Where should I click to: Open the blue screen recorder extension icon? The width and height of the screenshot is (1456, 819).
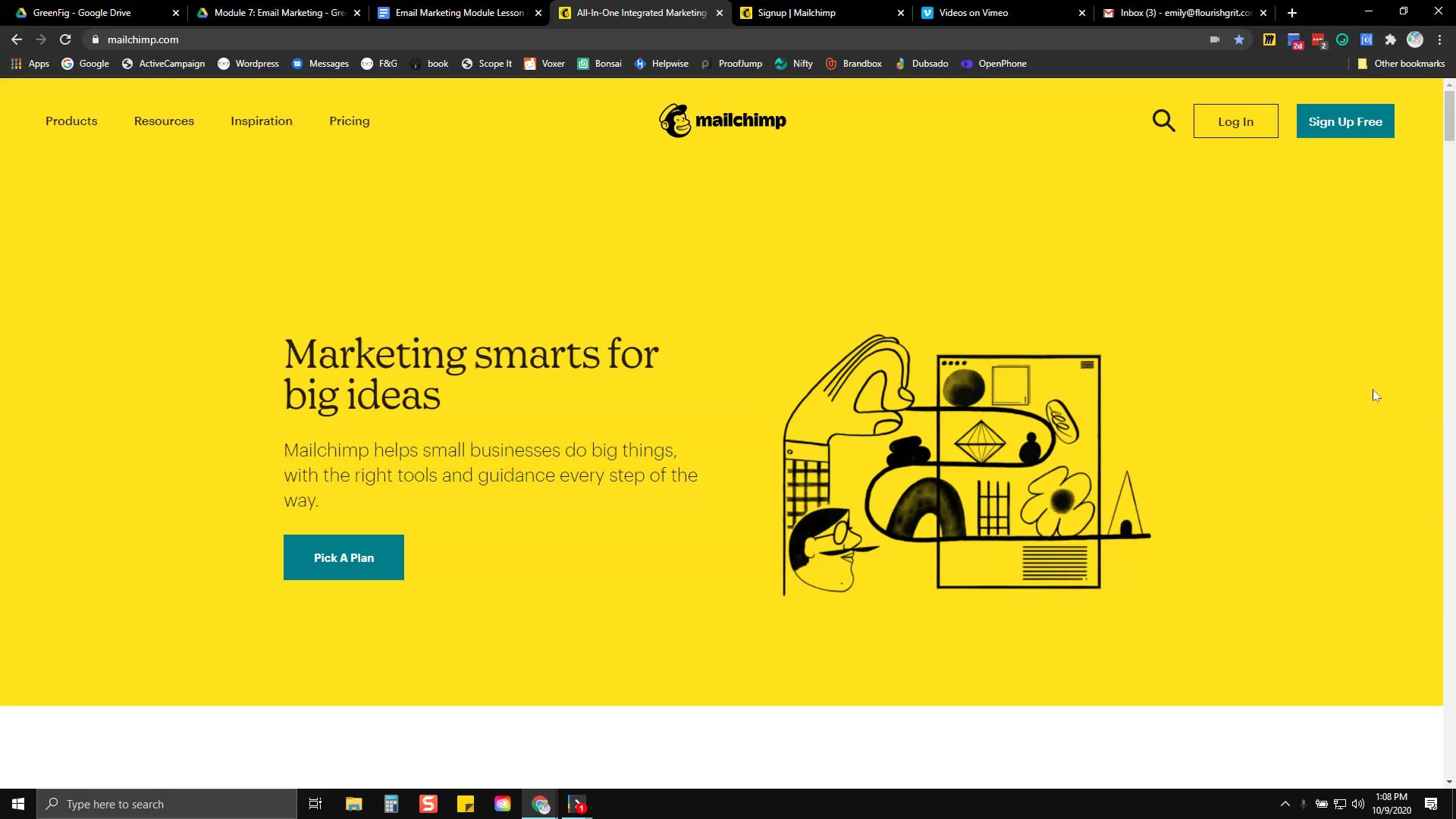tap(1367, 39)
